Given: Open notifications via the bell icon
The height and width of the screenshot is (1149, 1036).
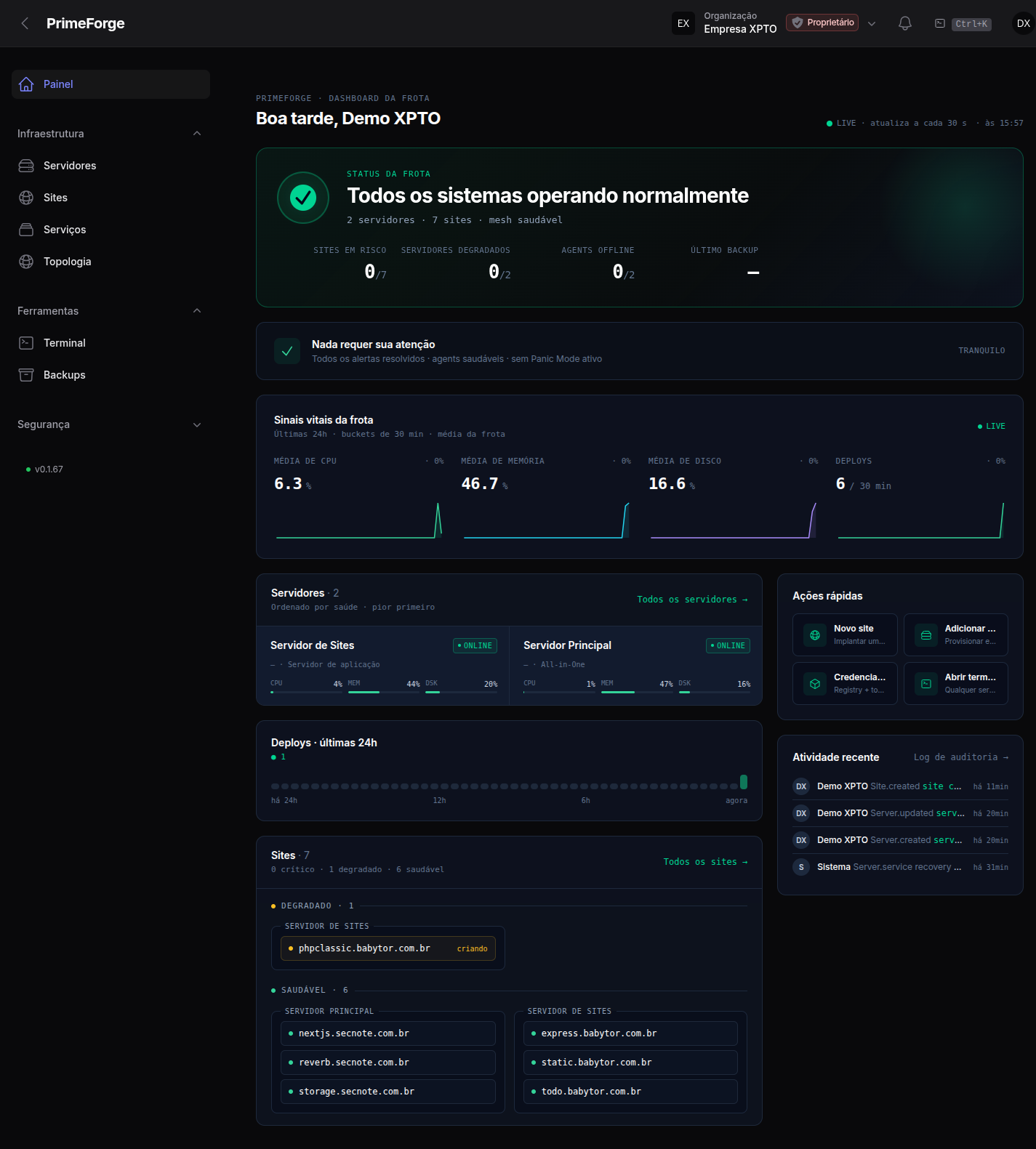Looking at the screenshot, I should click(x=905, y=23).
